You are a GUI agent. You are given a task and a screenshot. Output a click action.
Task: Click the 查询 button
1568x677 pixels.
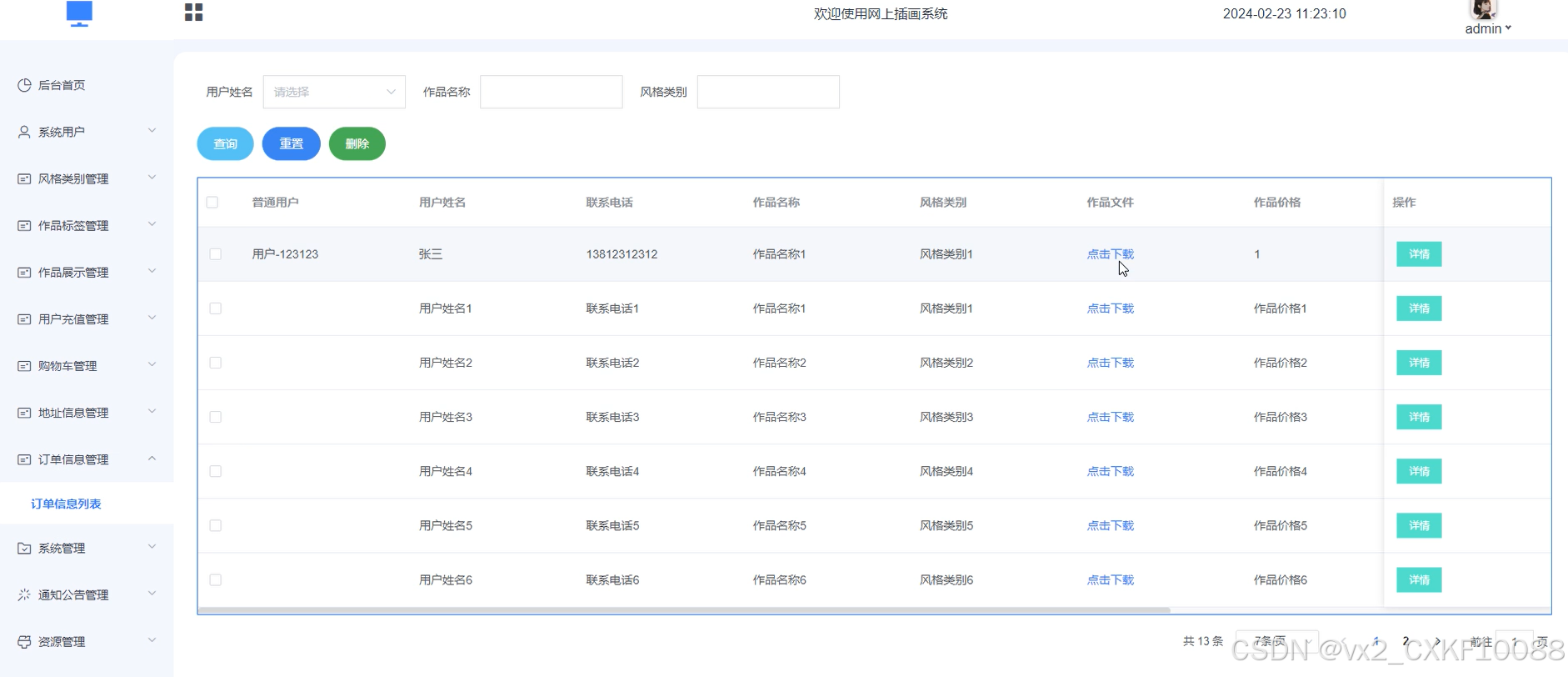(225, 143)
